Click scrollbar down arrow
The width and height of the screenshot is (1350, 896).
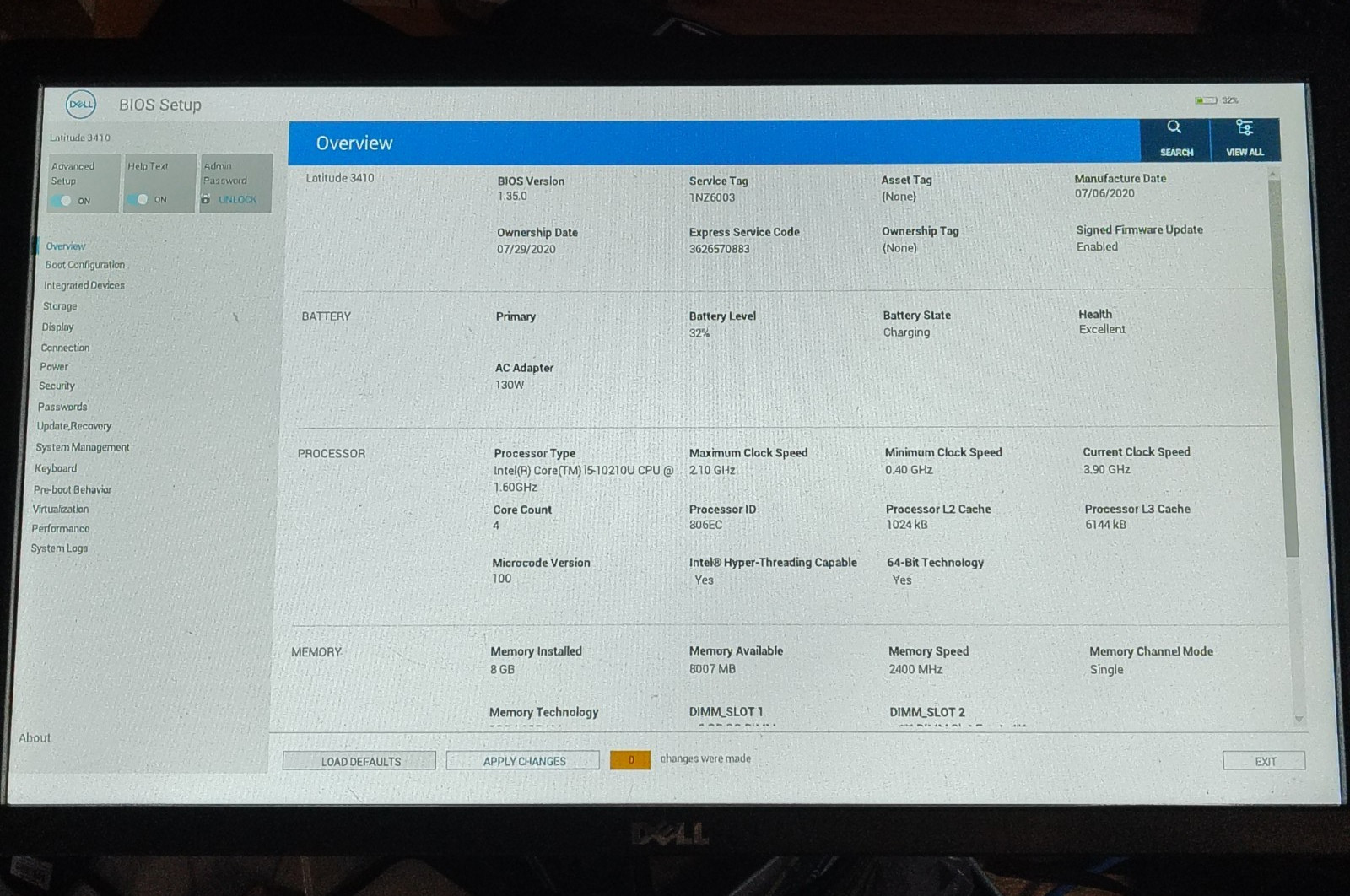click(x=1299, y=719)
